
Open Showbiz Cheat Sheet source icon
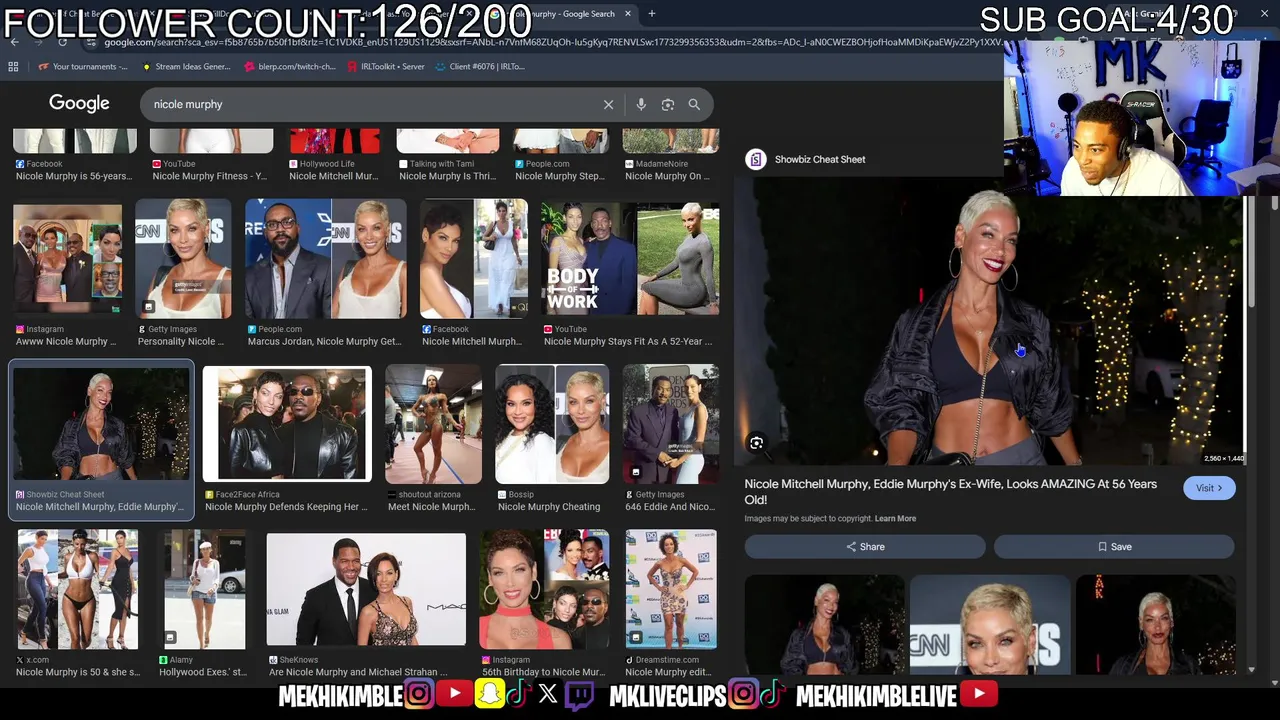point(756,159)
